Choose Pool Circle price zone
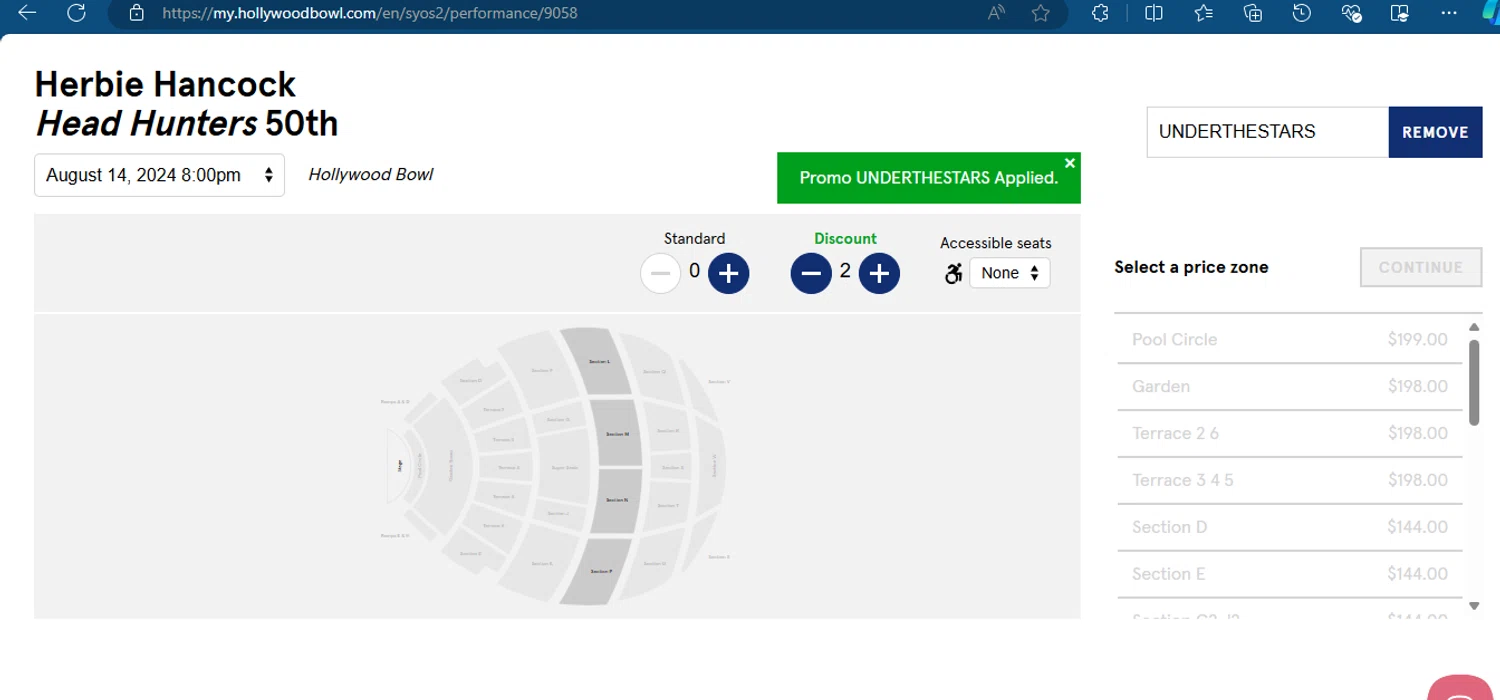Screen dimensions: 1500x700 pyautogui.click(x=1288, y=339)
